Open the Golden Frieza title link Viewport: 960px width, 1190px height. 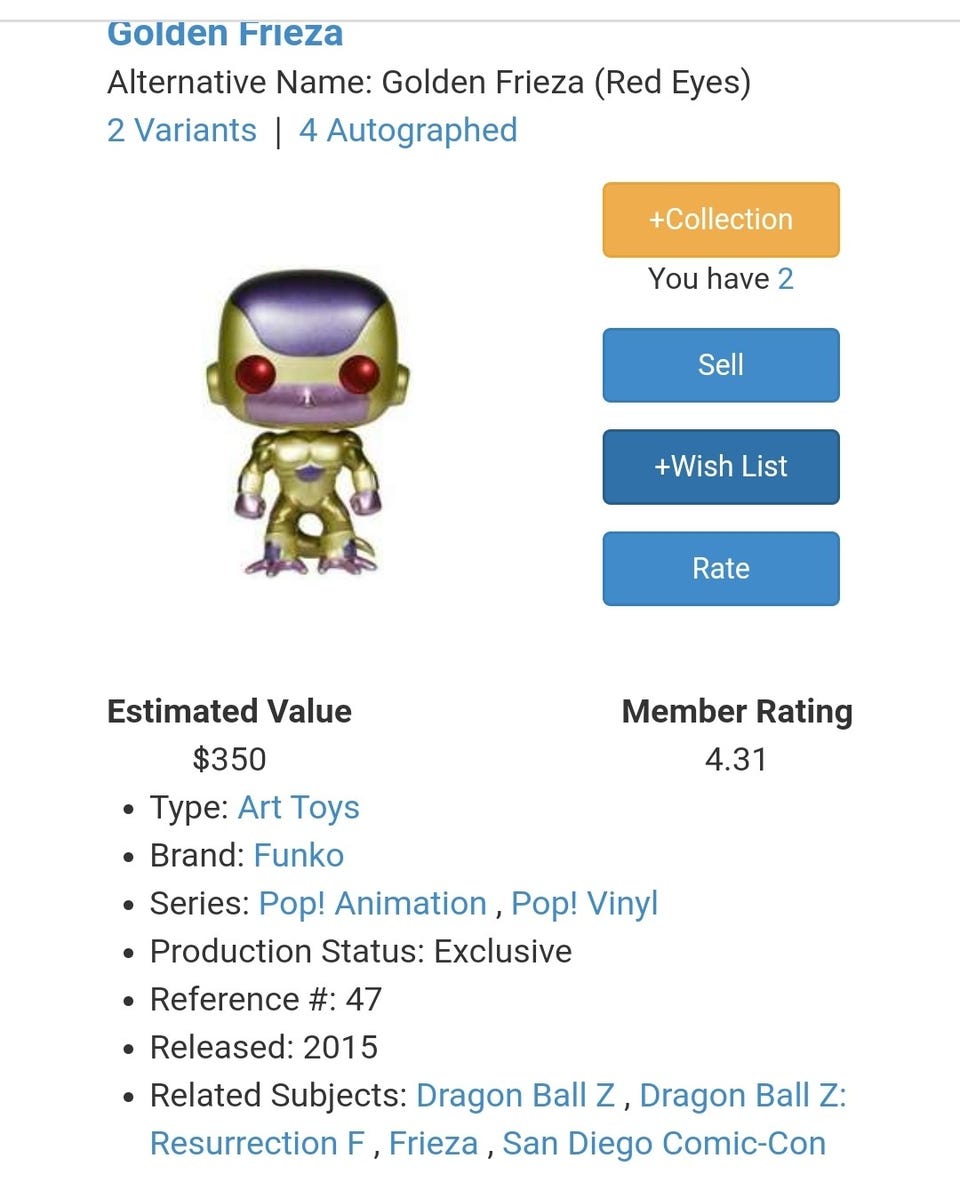coord(225,34)
